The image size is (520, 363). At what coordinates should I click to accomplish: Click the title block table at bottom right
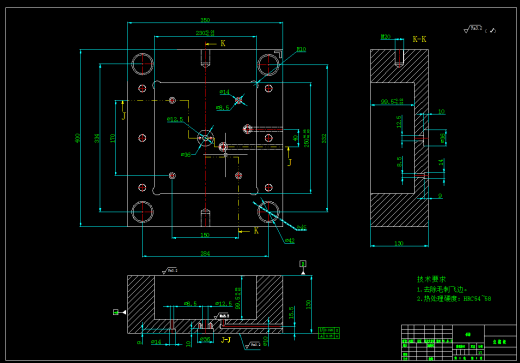coord(459,342)
